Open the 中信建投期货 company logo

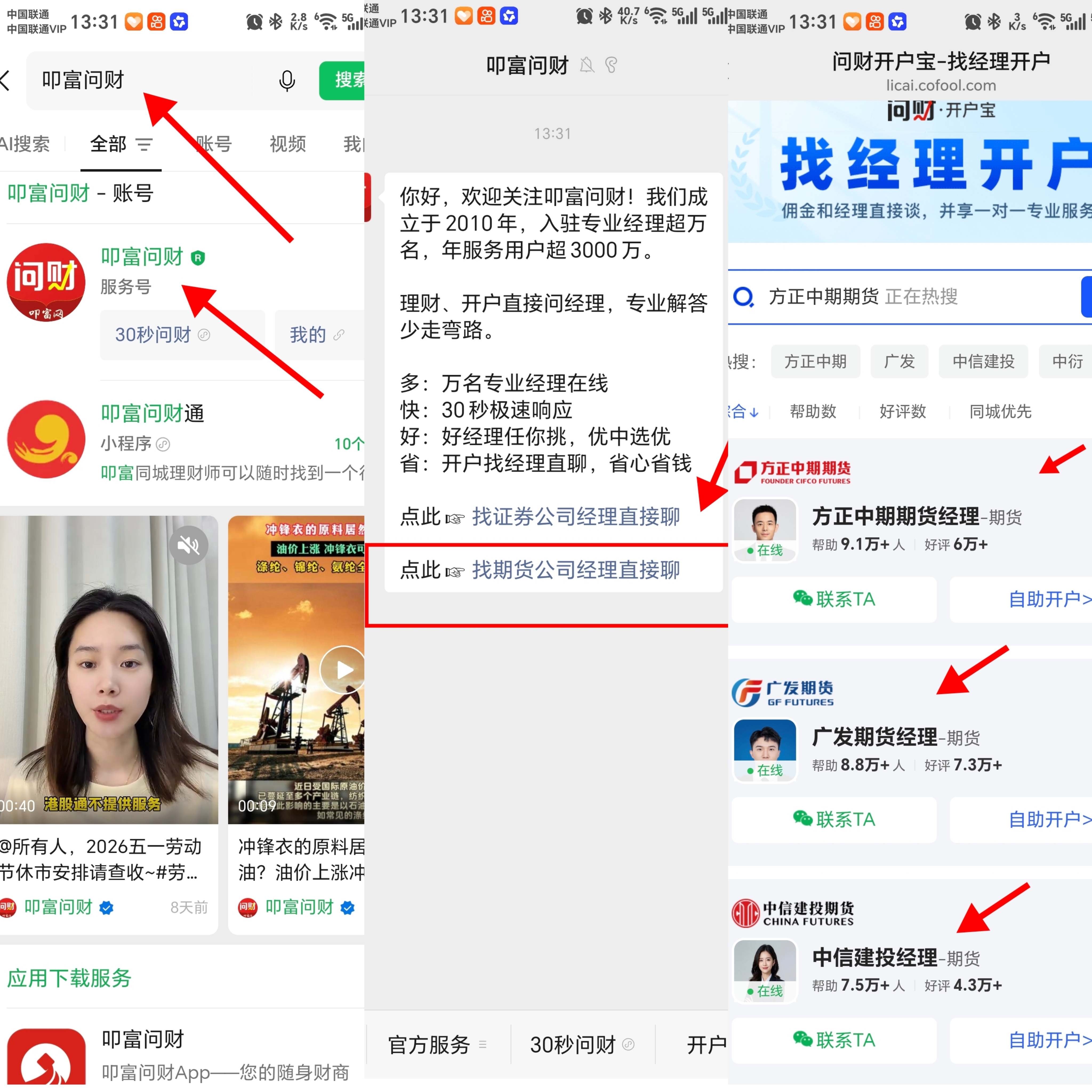point(793,913)
